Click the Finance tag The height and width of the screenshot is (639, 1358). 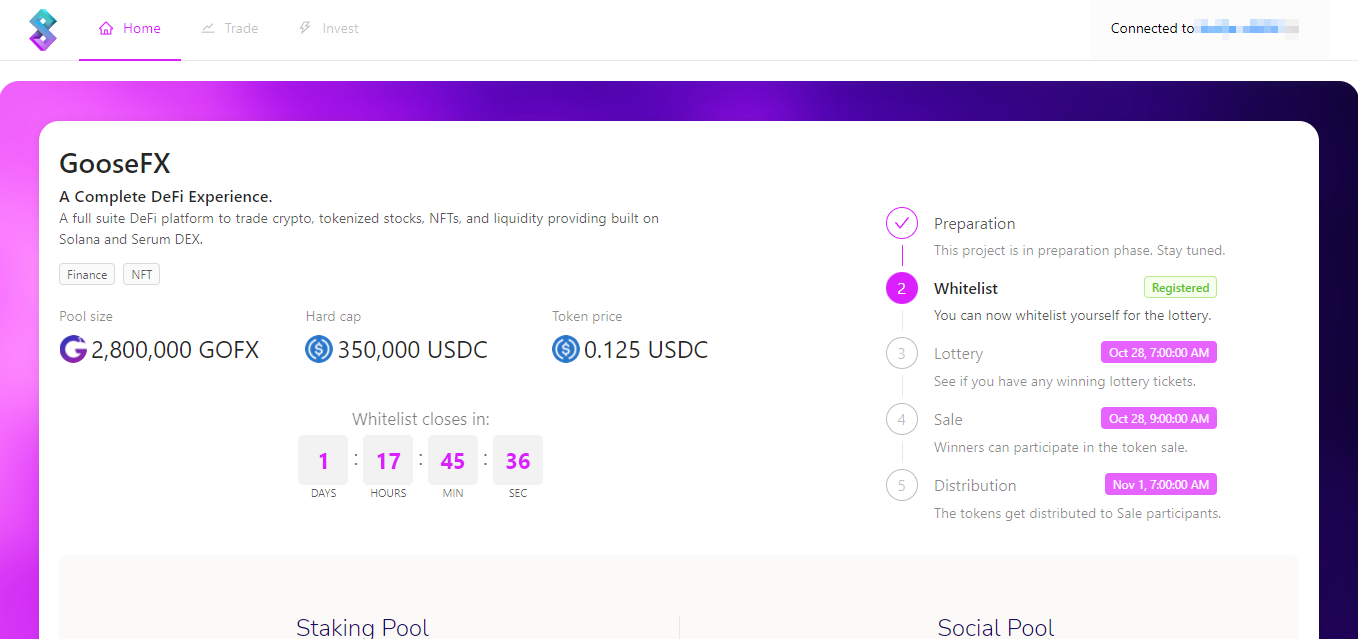[87, 274]
